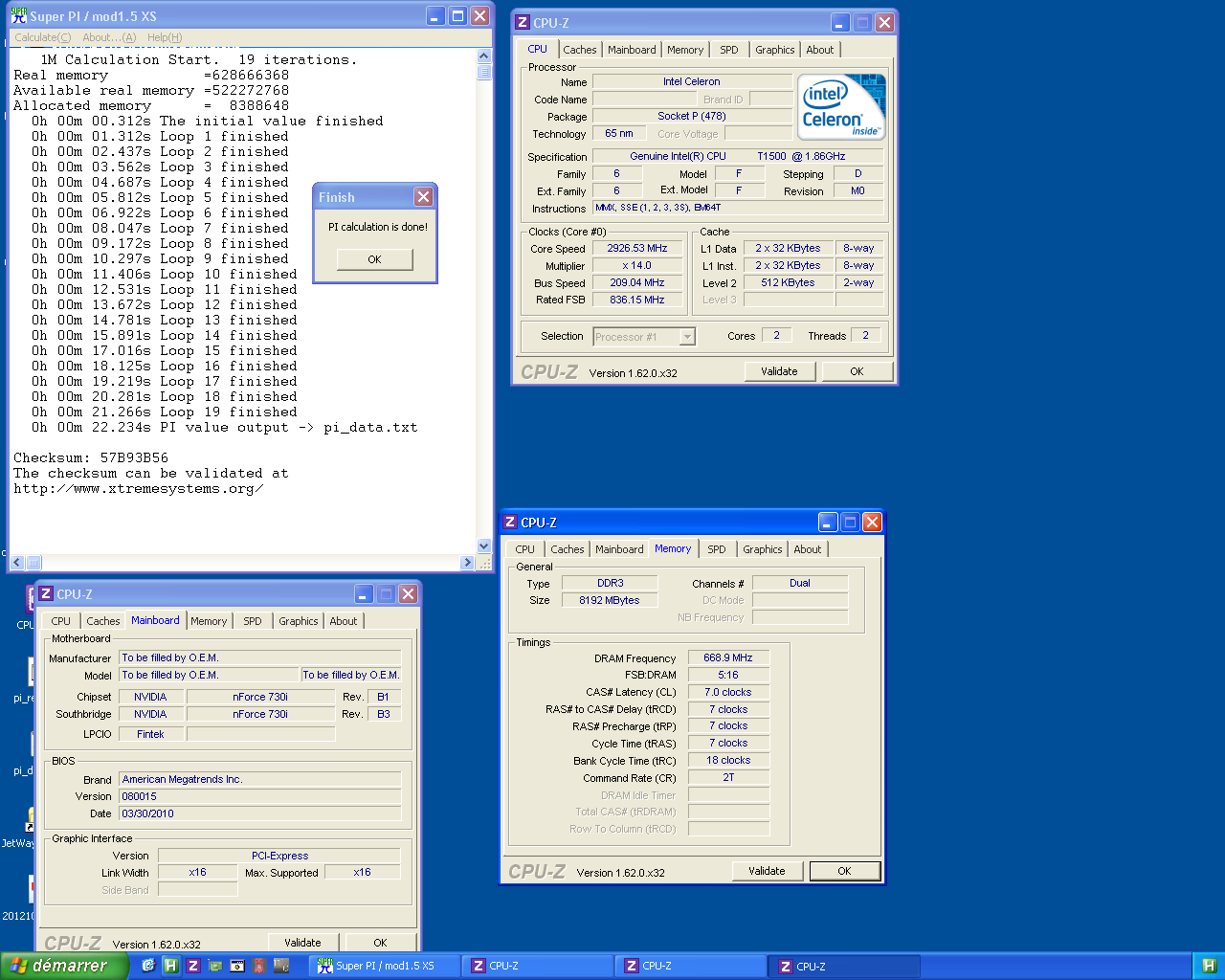The height and width of the screenshot is (980, 1225).
Task: Click chipset model nForce 730i field
Action: (260, 697)
